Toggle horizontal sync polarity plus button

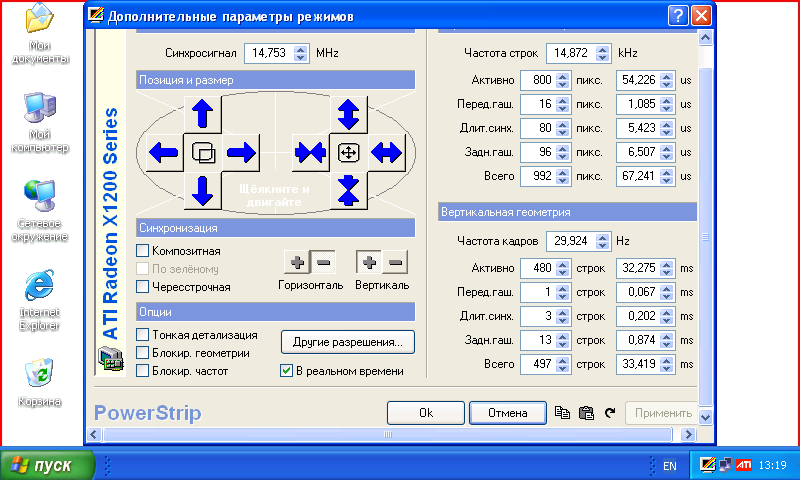coord(297,263)
